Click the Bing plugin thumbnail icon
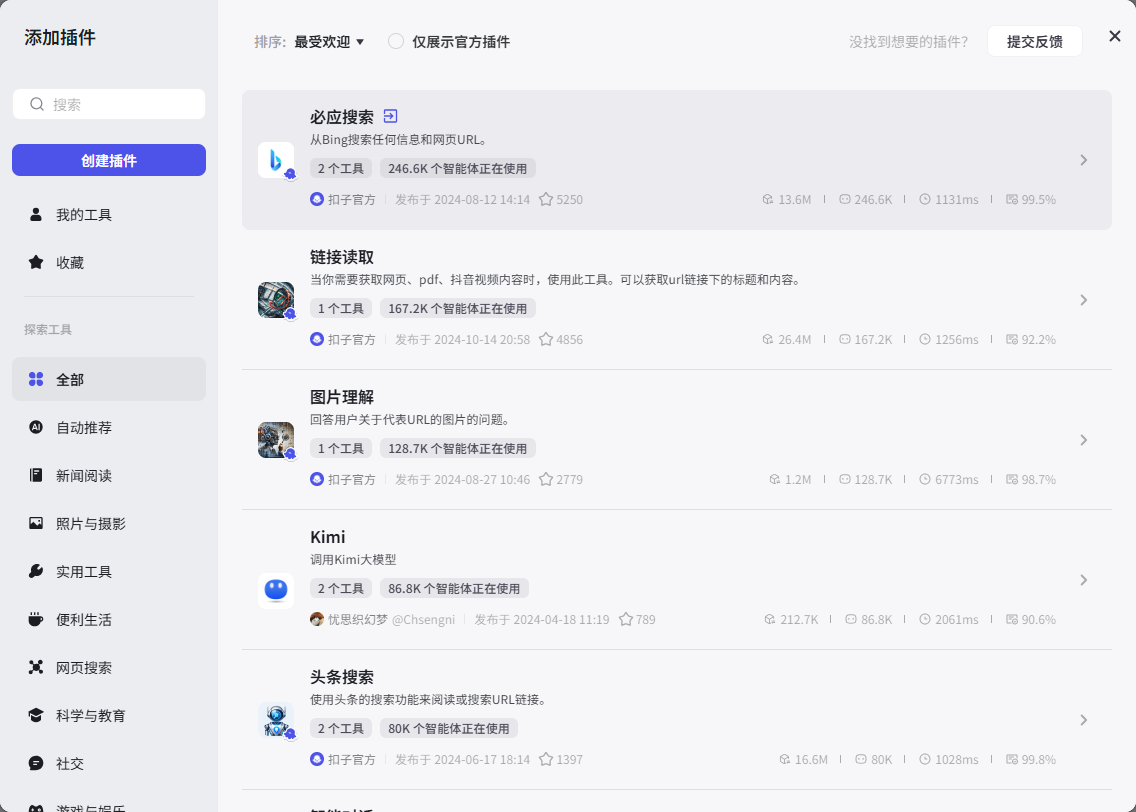Screen dimensions: 1136x812 pos(276,159)
